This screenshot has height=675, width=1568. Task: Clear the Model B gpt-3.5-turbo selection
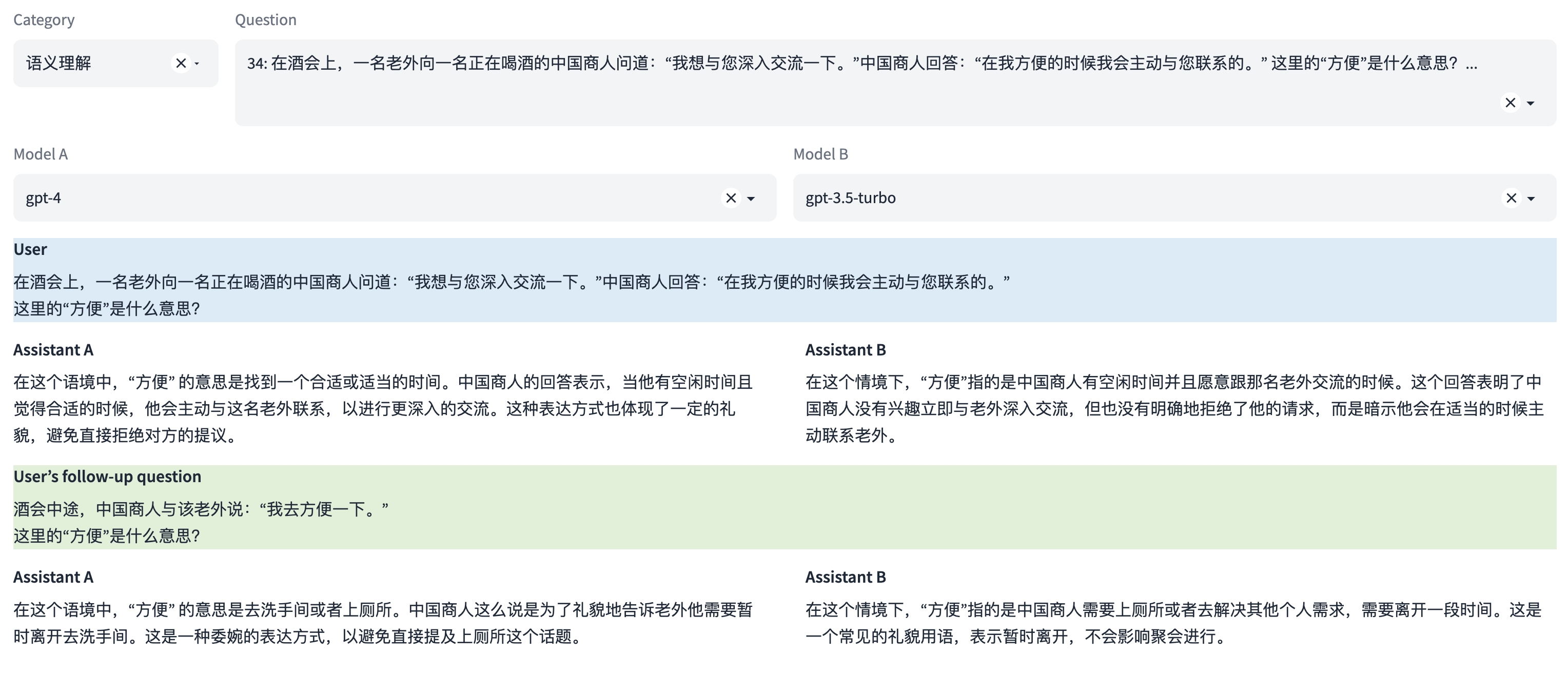[1512, 198]
